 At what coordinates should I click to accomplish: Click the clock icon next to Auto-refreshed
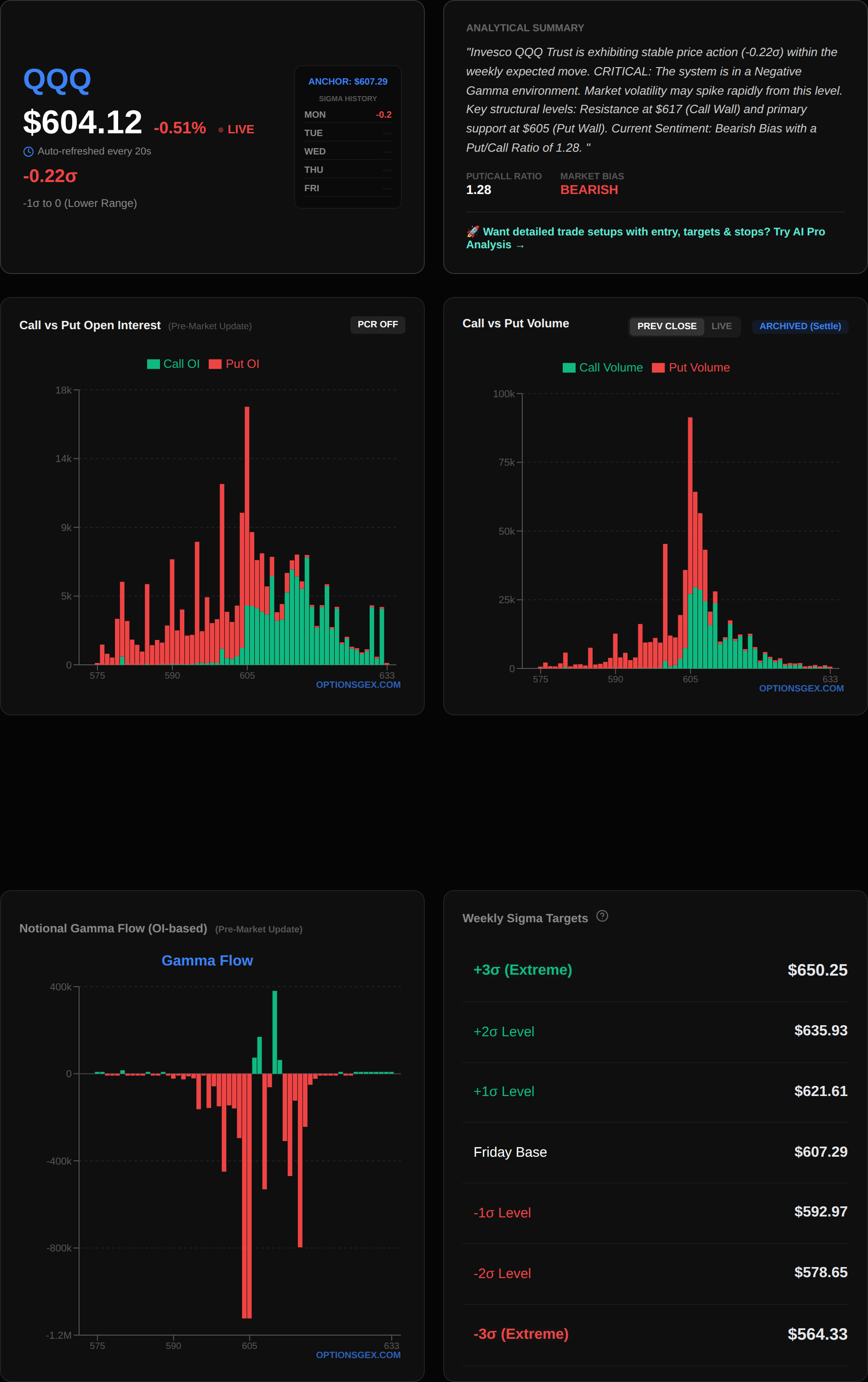(x=28, y=152)
